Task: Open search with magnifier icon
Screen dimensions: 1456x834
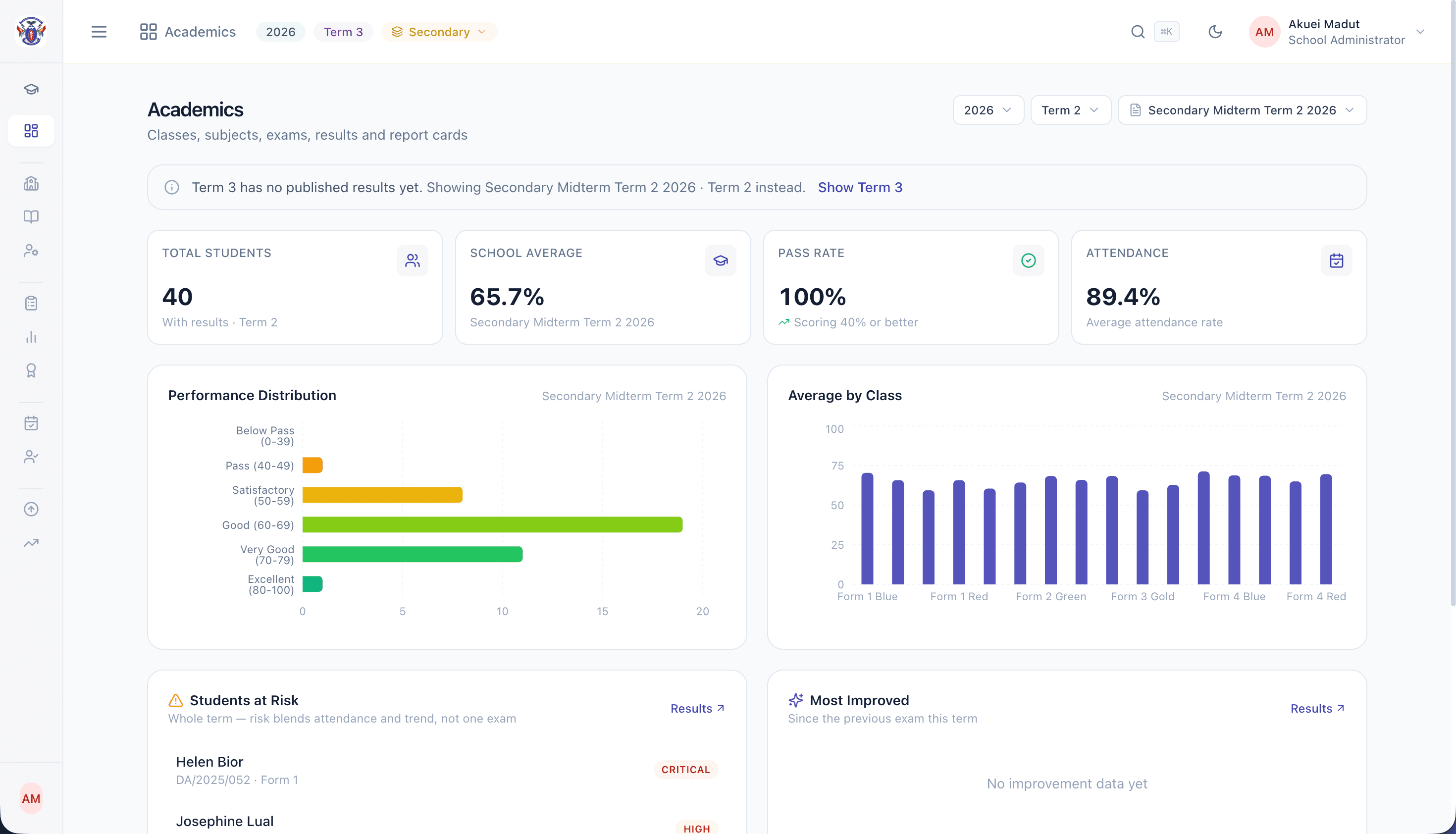Action: [x=1138, y=32]
